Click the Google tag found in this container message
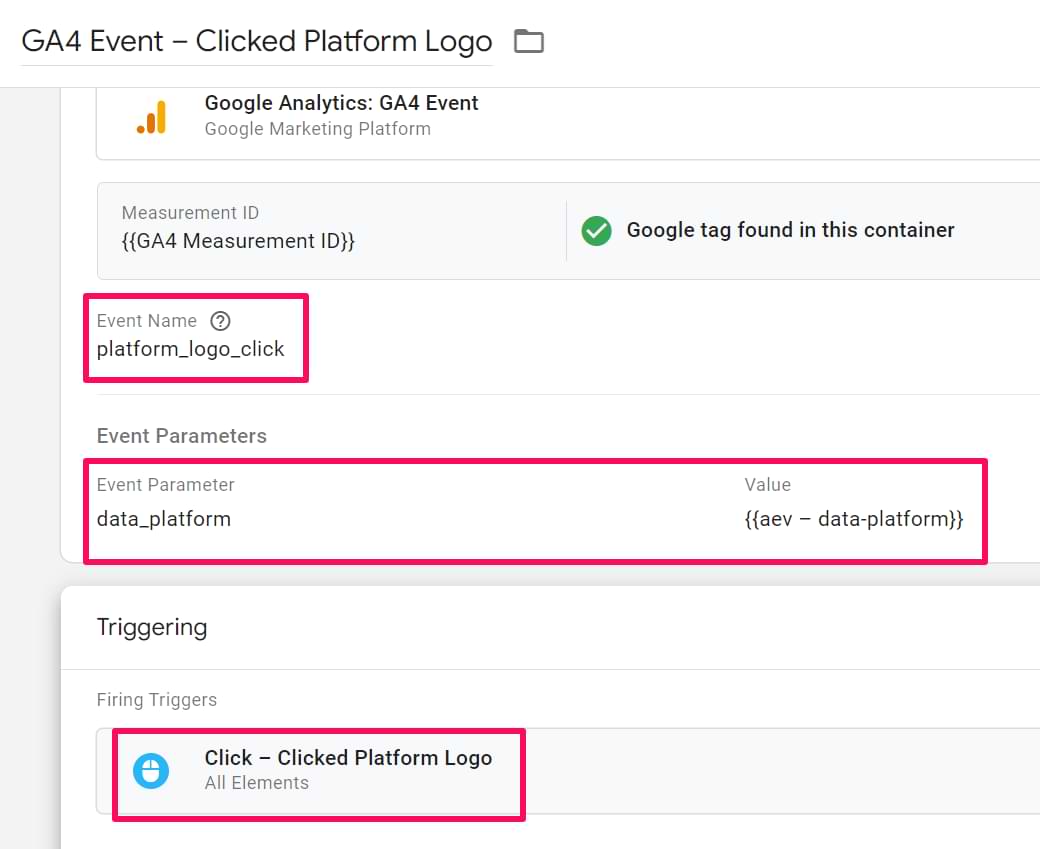The height and width of the screenshot is (849, 1040). [x=790, y=230]
